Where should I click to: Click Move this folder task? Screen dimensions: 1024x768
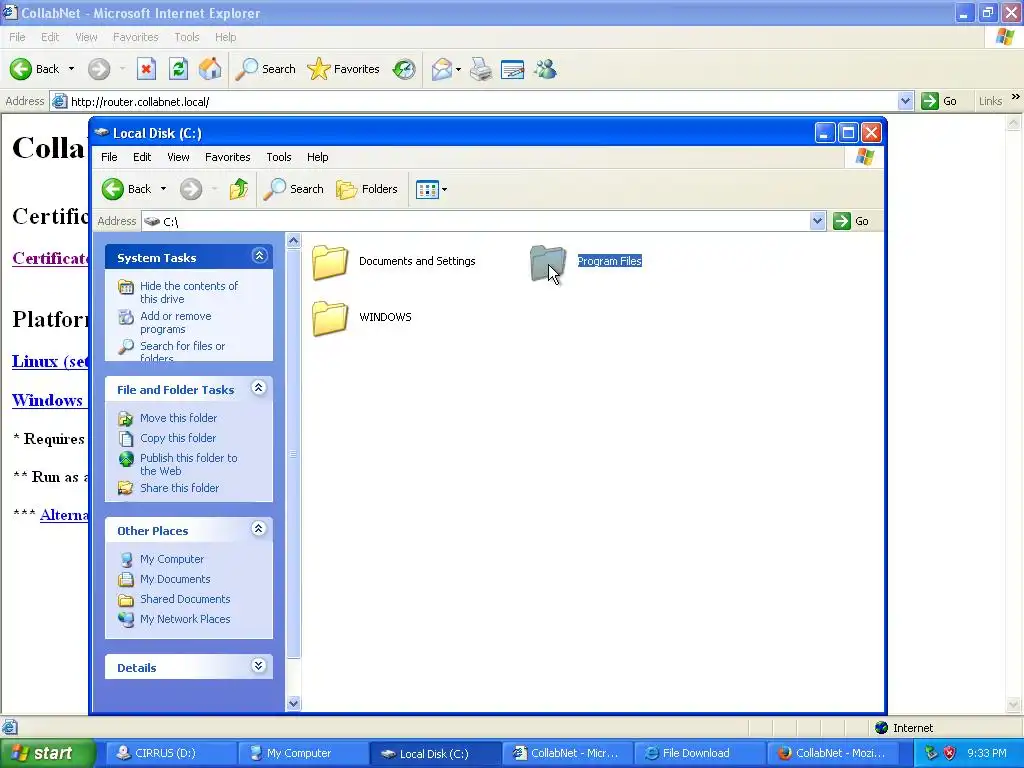[178, 418]
